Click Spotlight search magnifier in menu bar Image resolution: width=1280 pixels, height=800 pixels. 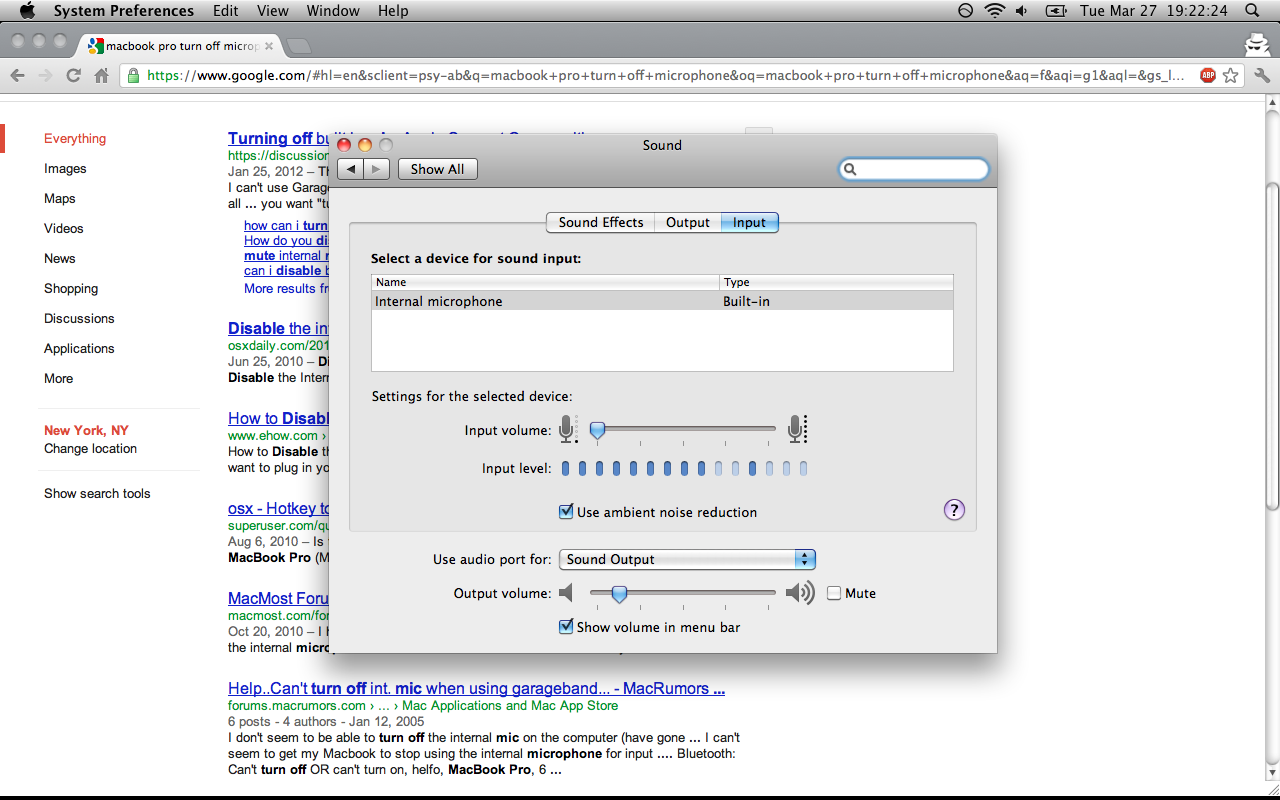point(1252,11)
